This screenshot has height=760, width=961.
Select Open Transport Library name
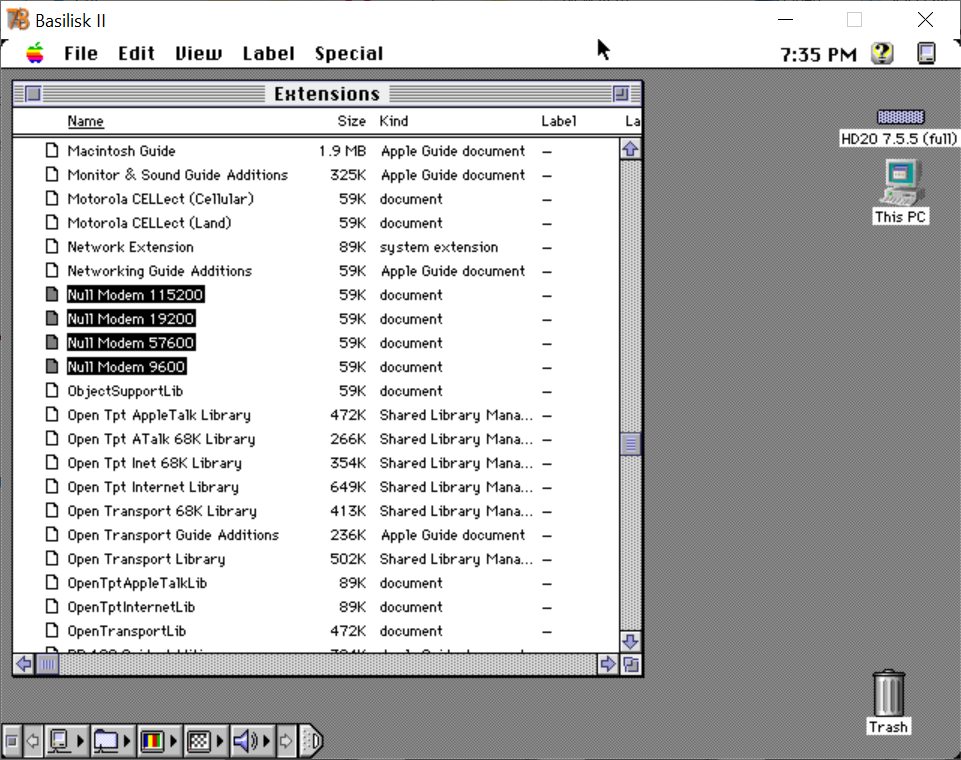146,559
